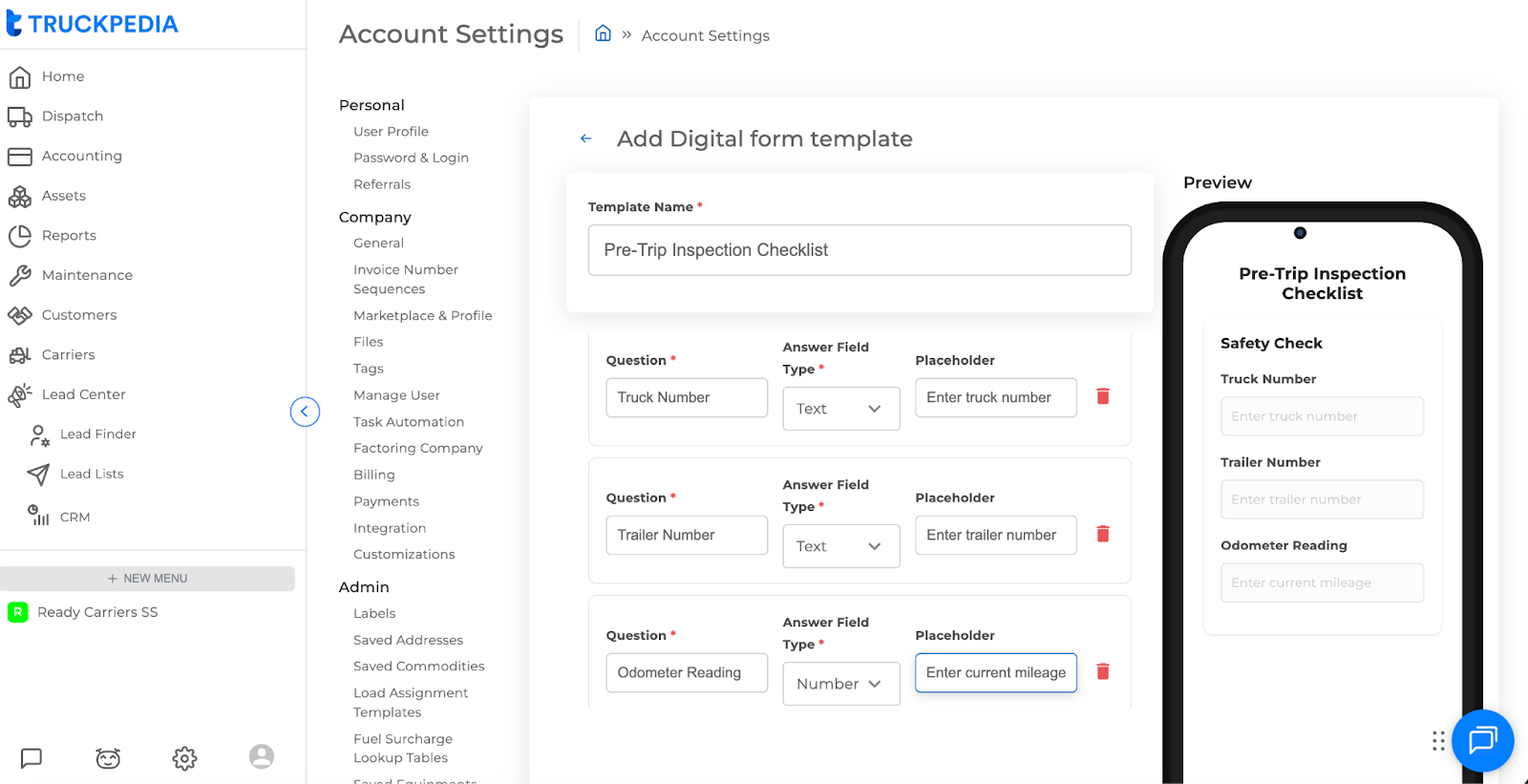Open the settings gear in sidebar footer
Screen dimensions: 1528x784
point(184,758)
